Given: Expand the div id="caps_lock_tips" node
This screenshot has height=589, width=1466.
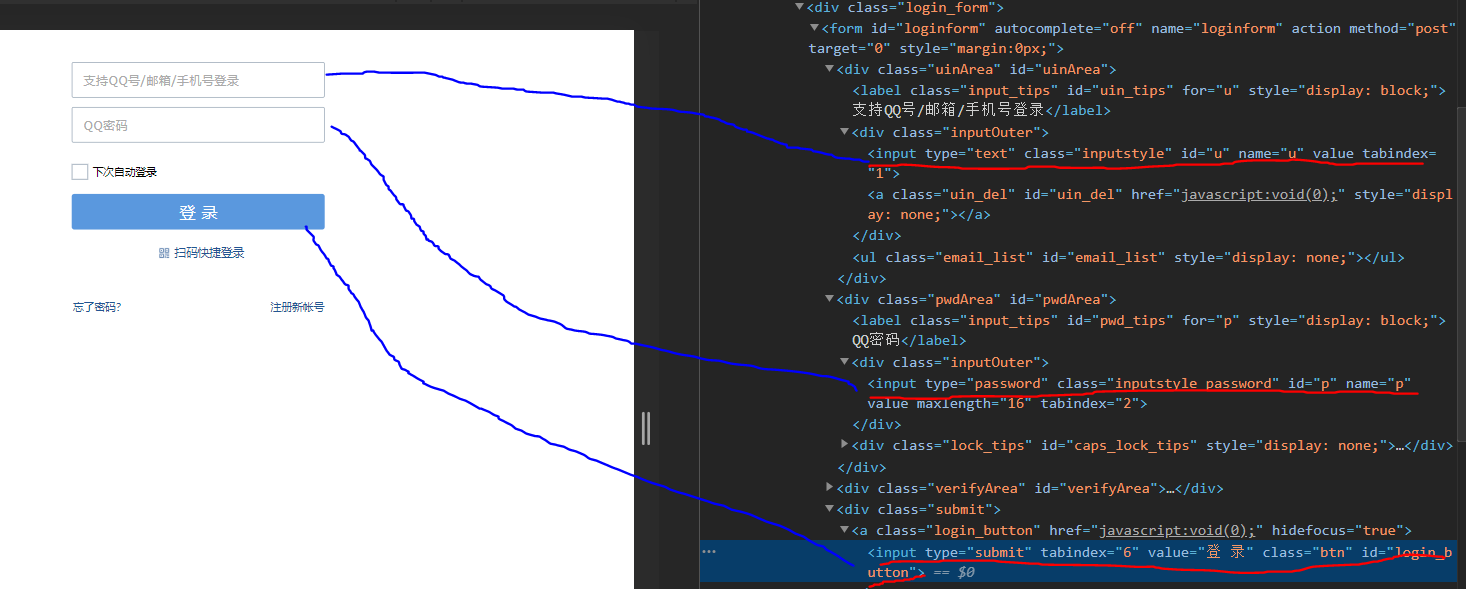Looking at the screenshot, I should [x=845, y=444].
